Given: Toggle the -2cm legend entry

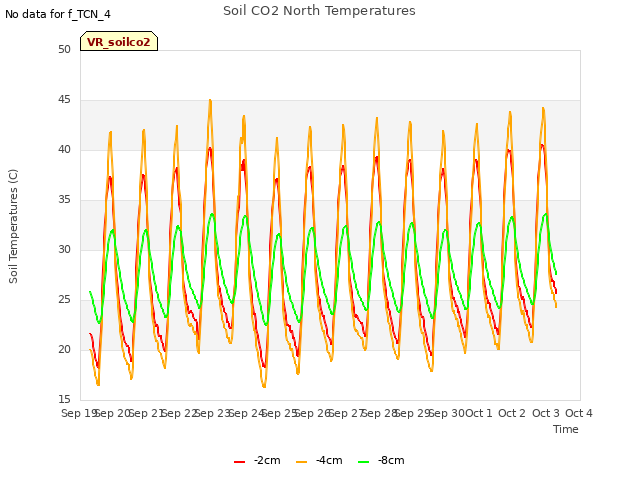Looking at the screenshot, I should (257, 461).
